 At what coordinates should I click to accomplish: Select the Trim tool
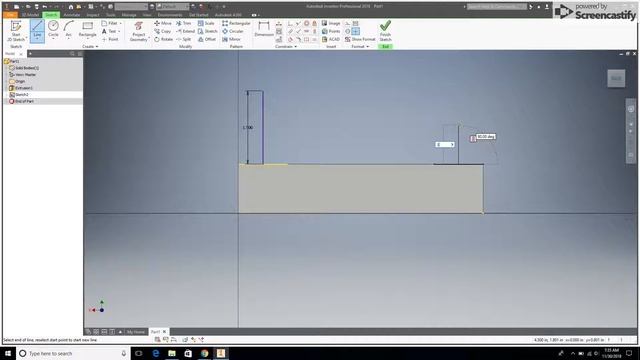pos(184,23)
